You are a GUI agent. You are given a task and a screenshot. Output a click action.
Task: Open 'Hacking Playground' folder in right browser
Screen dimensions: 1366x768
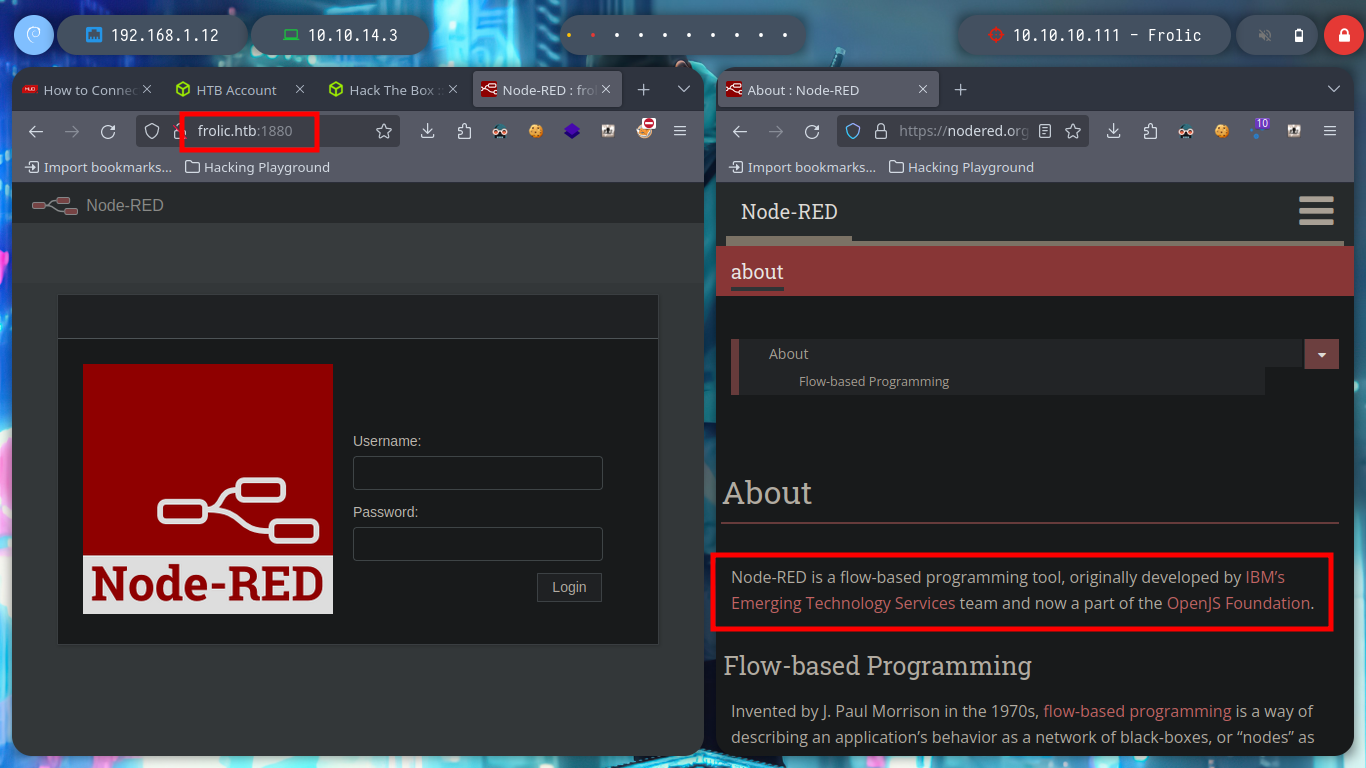[962, 167]
